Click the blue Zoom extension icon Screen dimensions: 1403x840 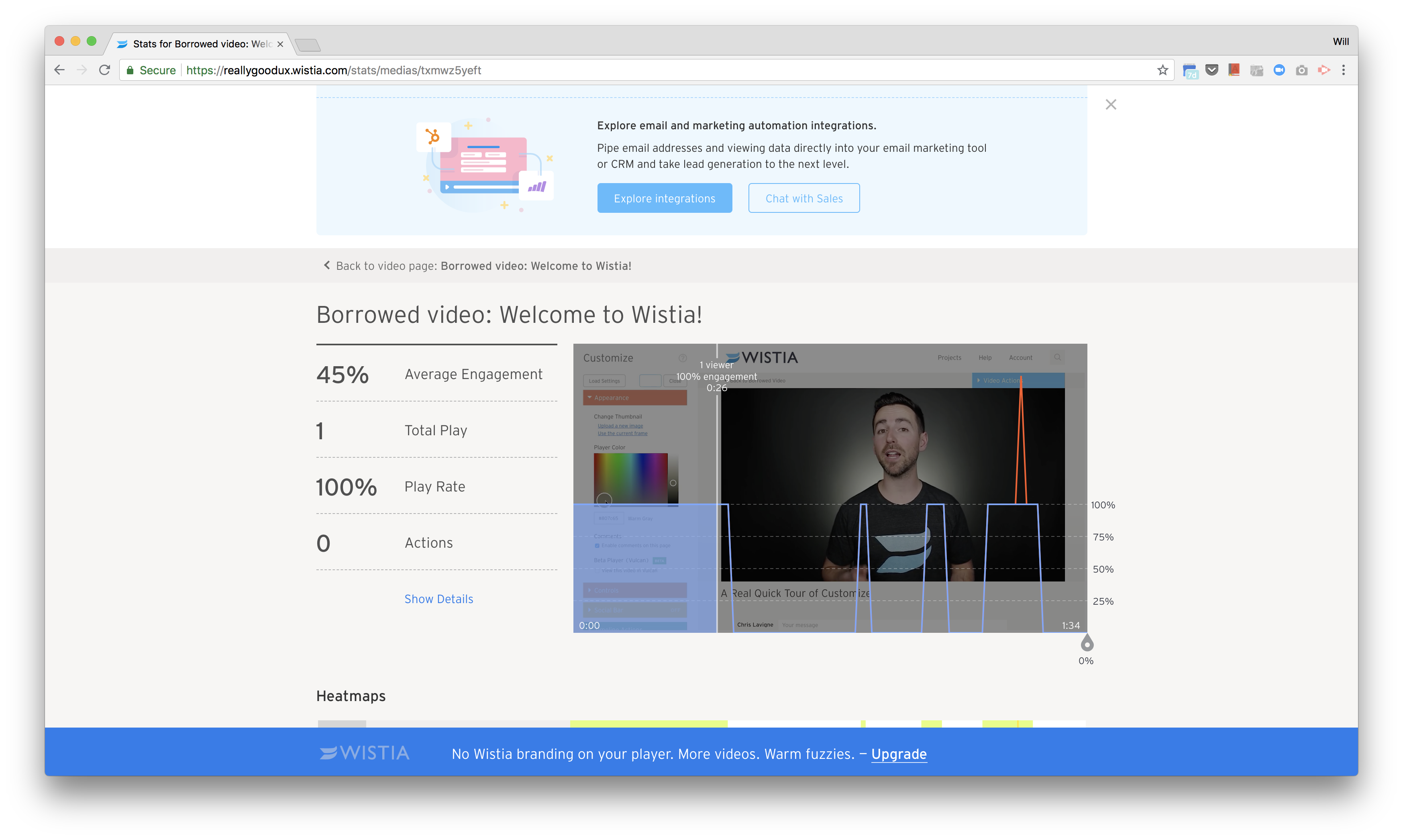[x=1279, y=70]
